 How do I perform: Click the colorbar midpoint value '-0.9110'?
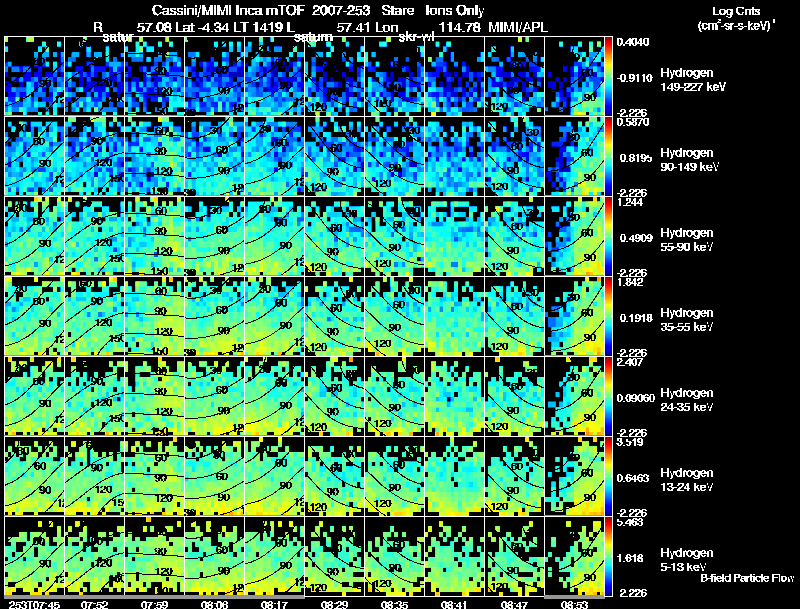(634, 78)
